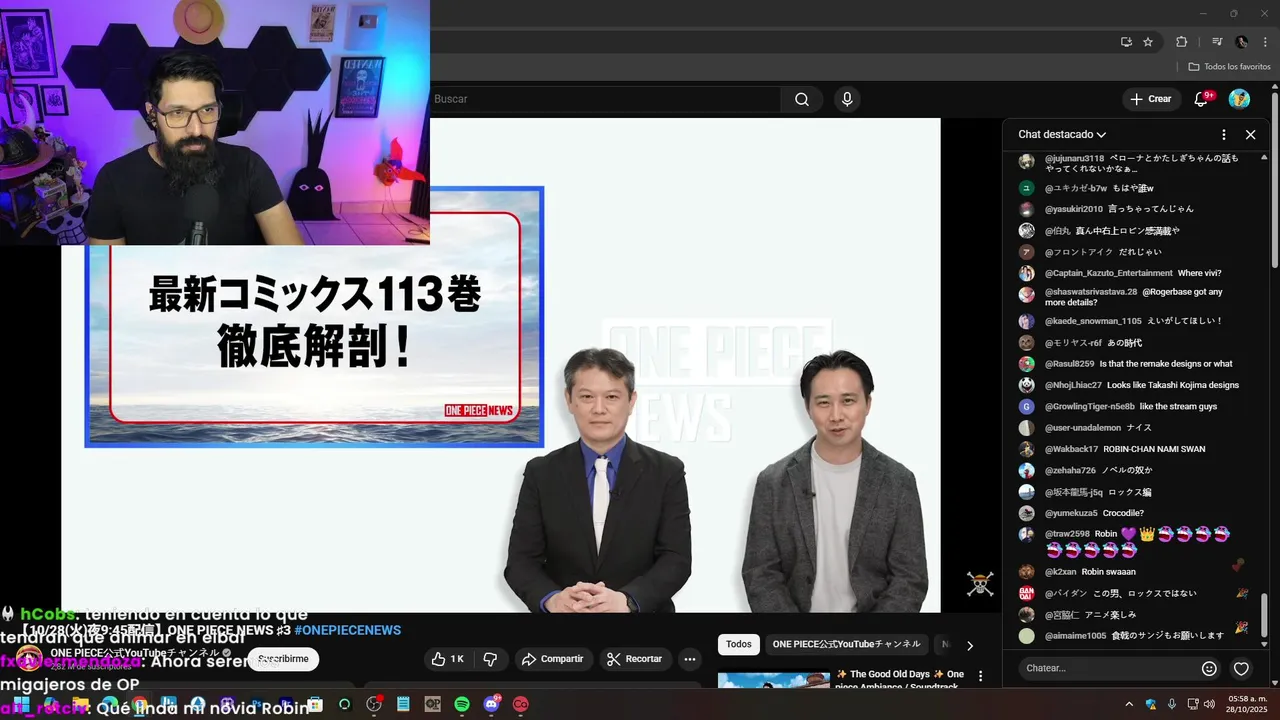Click the page vertical scrollbar

pyautogui.click(x=1275, y=180)
